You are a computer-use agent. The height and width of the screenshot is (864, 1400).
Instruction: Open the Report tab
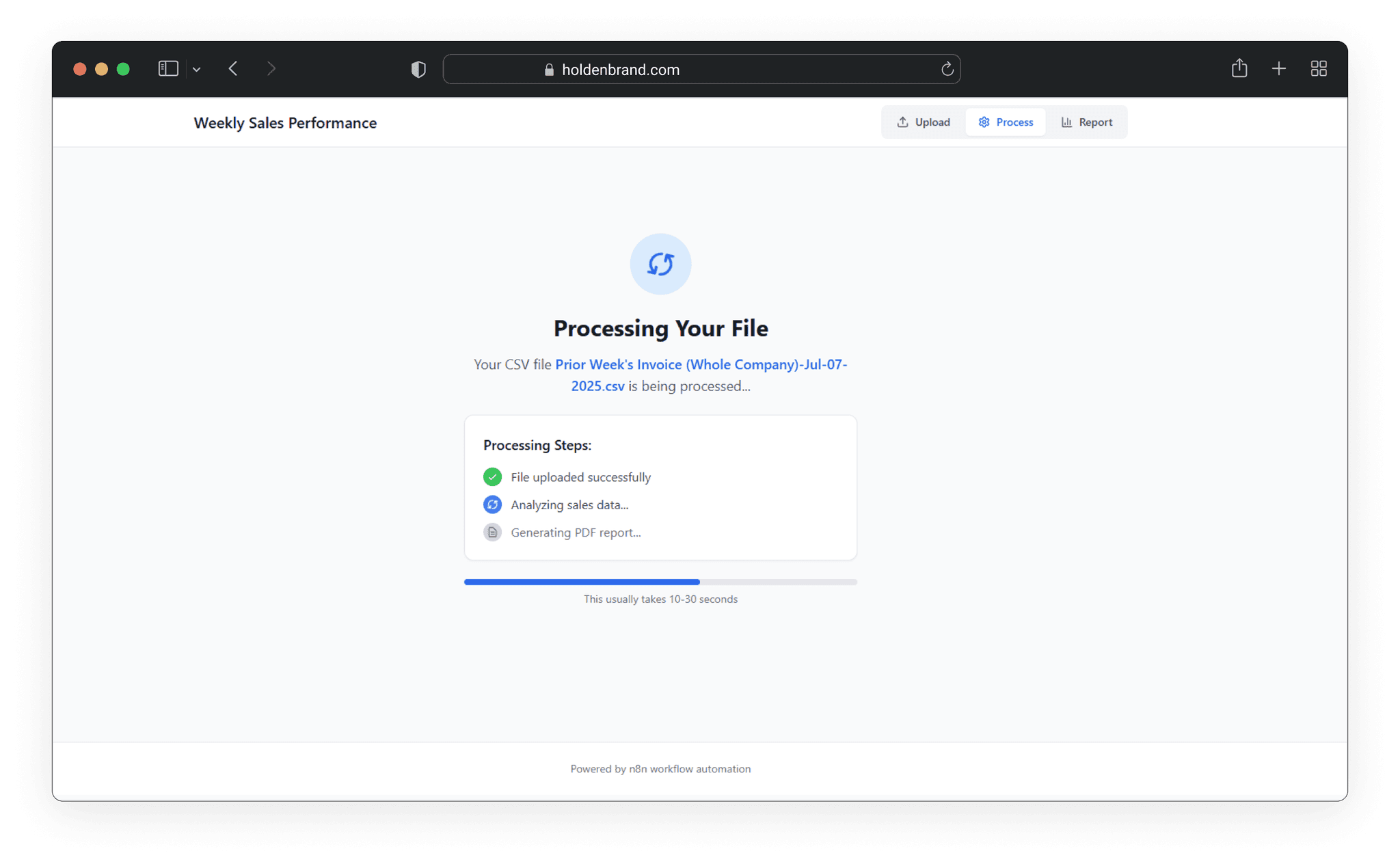coord(1086,122)
